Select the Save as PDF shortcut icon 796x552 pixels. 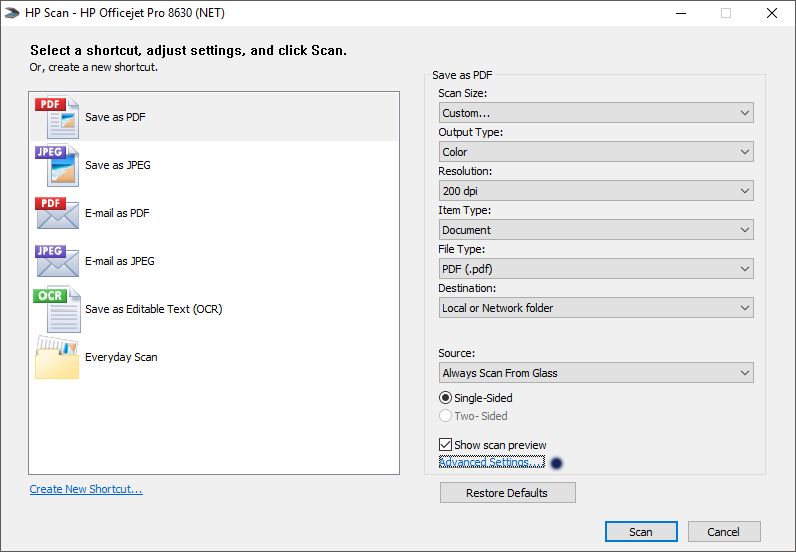[56, 117]
